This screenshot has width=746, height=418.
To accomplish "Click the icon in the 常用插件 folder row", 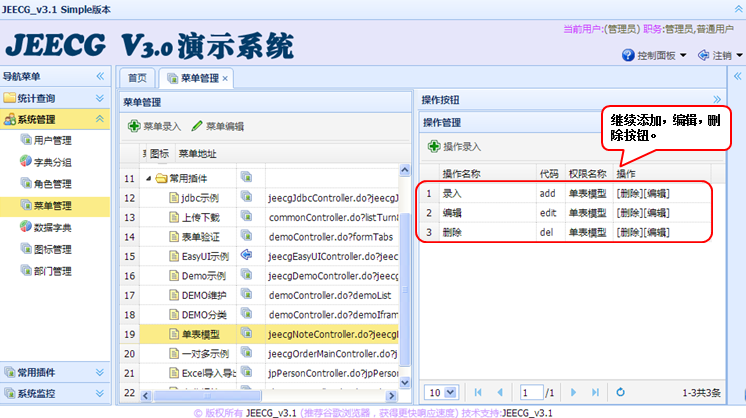I will tap(246, 177).
